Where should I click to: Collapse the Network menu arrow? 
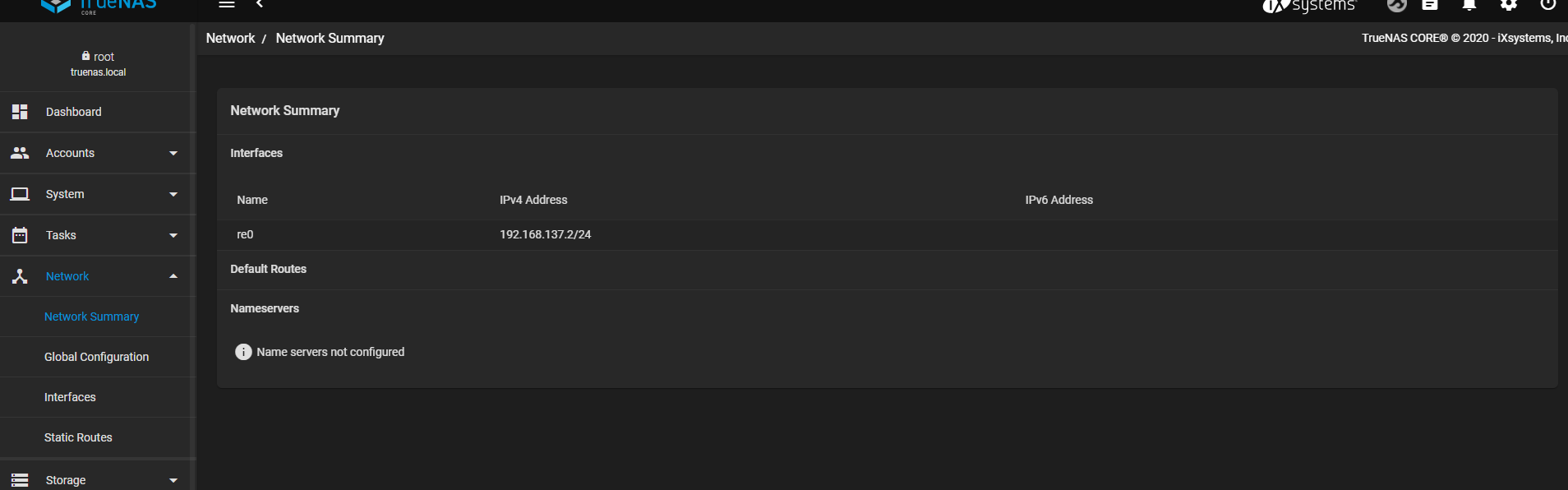click(173, 276)
